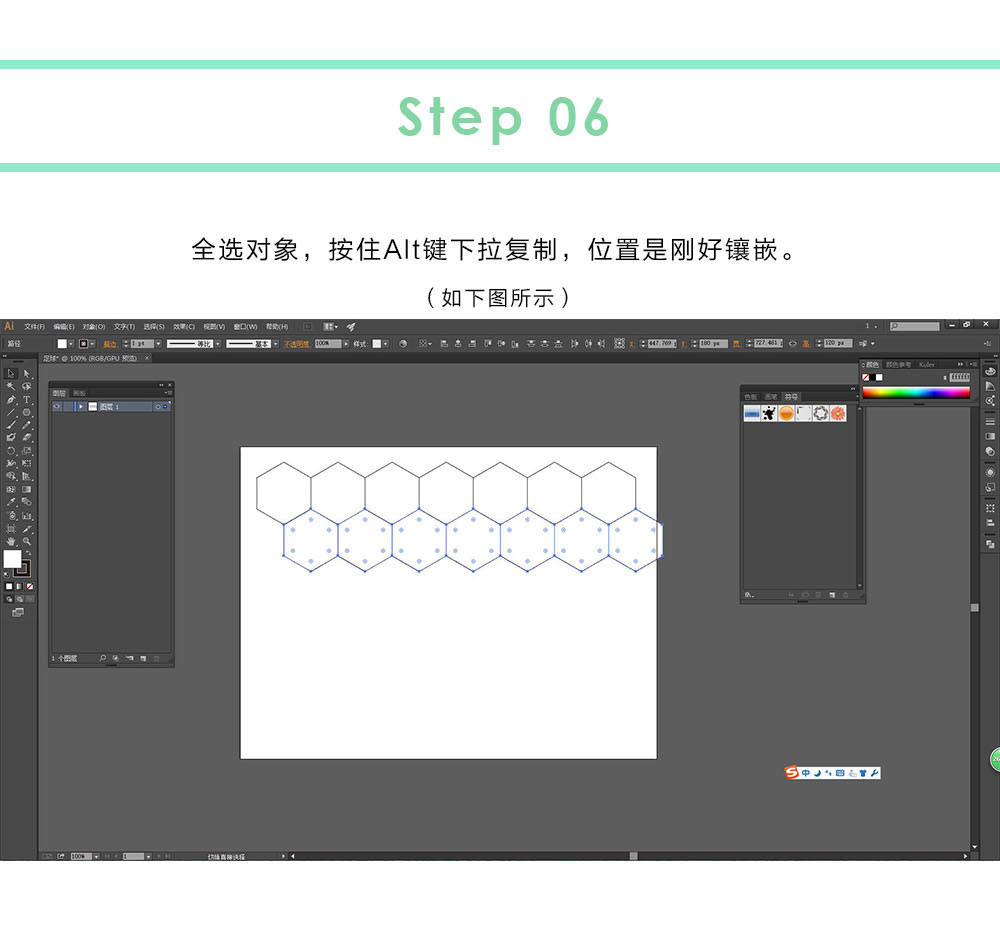Open the graphic style dropdown
1000x932 pixels.
tap(386, 344)
